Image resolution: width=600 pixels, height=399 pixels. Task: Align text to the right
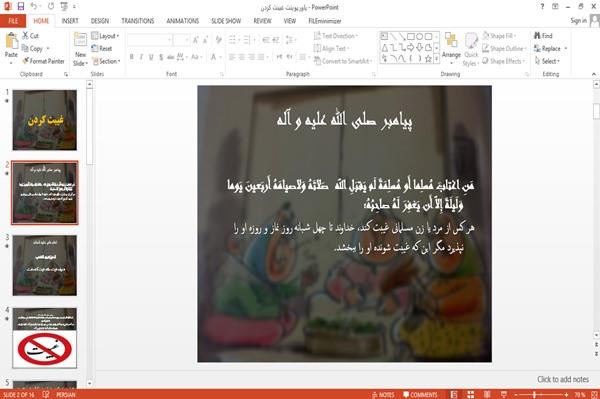(x=251, y=57)
